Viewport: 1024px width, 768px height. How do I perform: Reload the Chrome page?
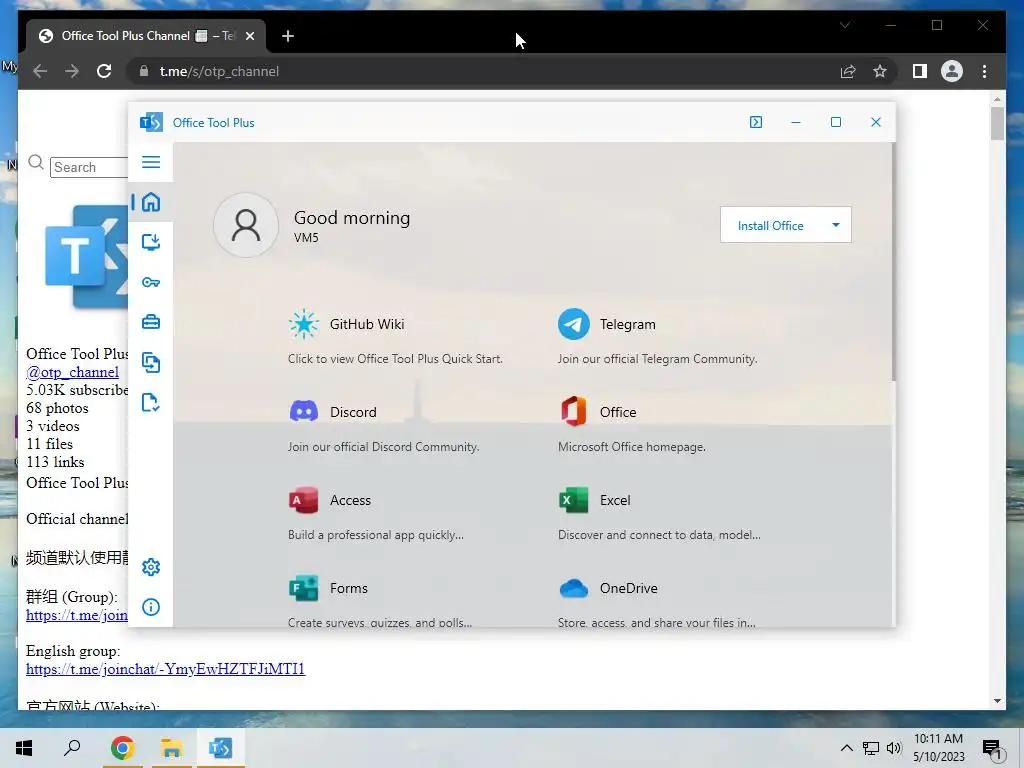point(104,71)
